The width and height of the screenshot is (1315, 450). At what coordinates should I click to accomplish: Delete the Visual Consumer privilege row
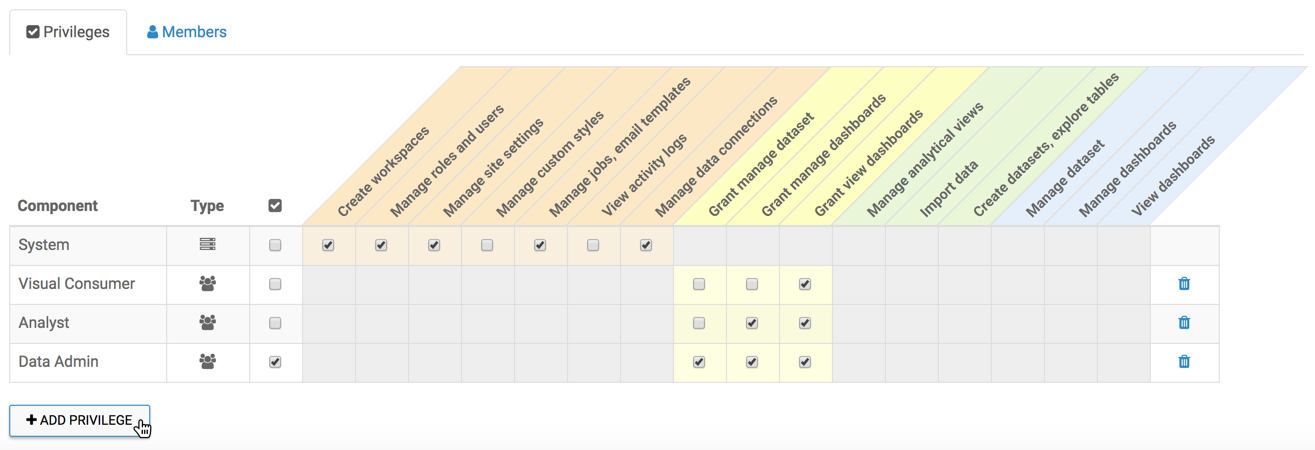tap(1184, 284)
